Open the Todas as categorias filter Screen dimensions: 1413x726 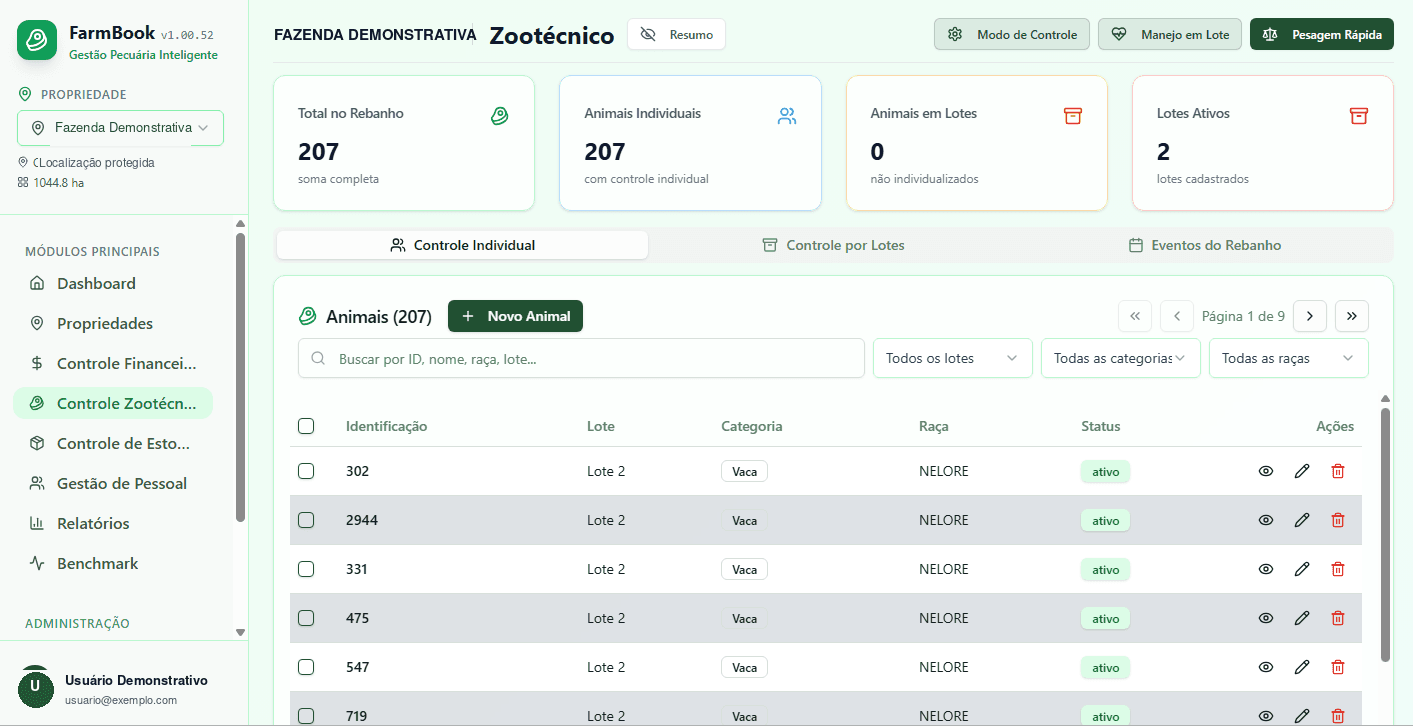pos(1120,358)
